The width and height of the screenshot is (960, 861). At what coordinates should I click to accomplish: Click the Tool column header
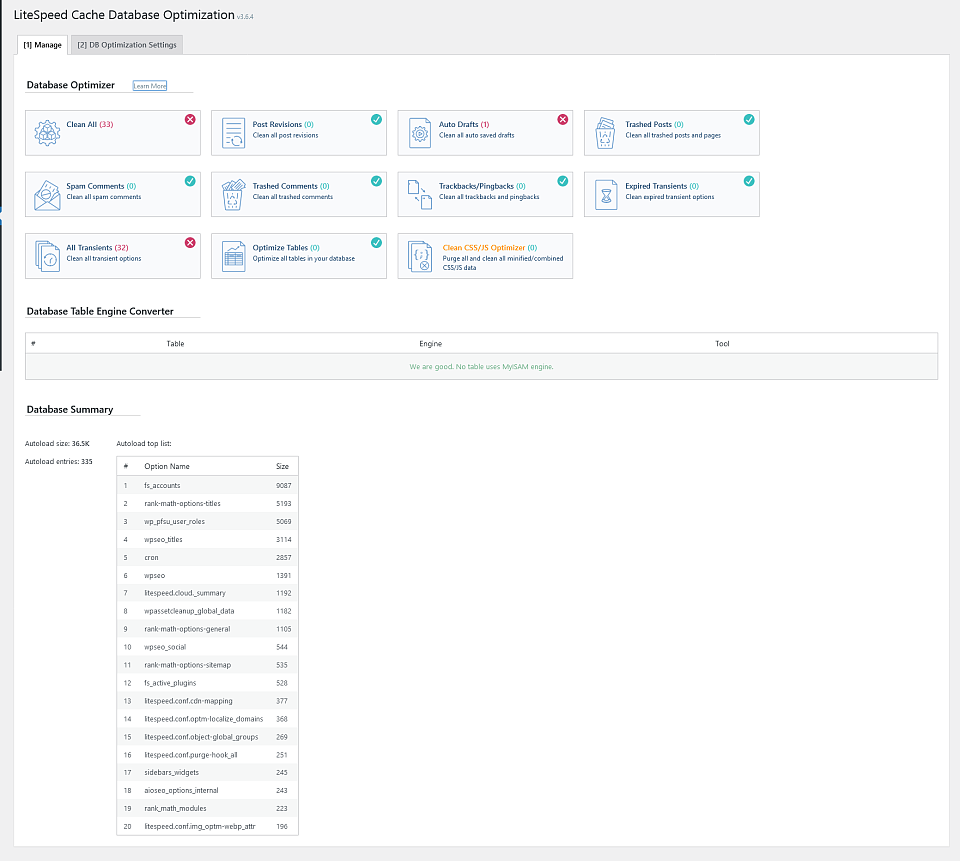[722, 344]
